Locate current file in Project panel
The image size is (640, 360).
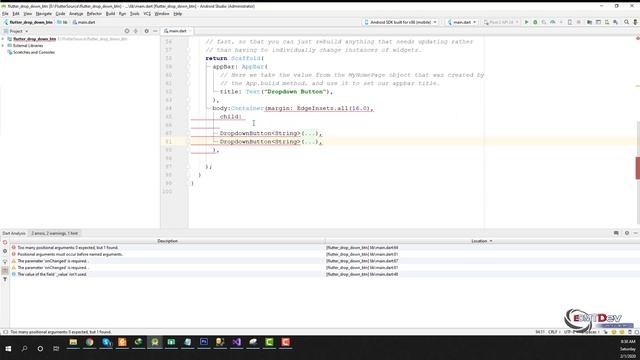(x=127, y=31)
